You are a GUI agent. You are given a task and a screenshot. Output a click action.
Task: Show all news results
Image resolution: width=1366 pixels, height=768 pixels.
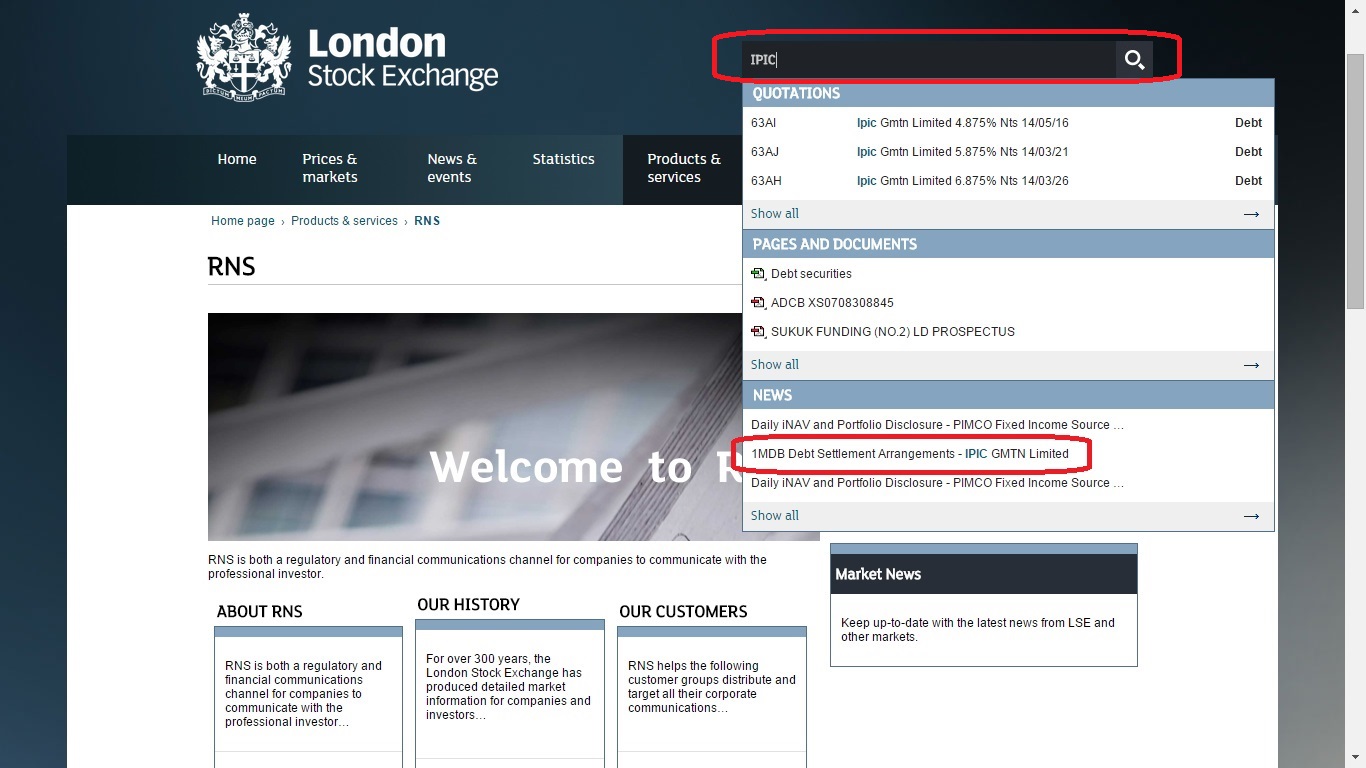pos(775,516)
